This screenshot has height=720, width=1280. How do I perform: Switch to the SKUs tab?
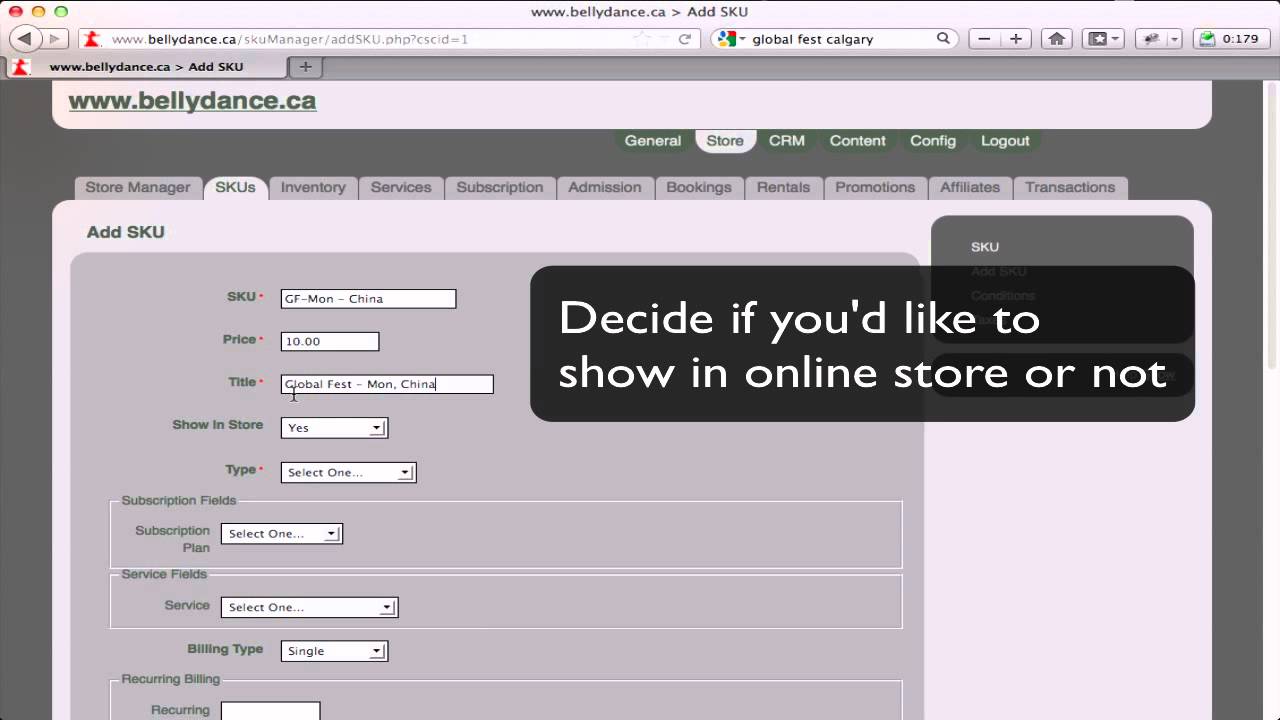tap(235, 187)
